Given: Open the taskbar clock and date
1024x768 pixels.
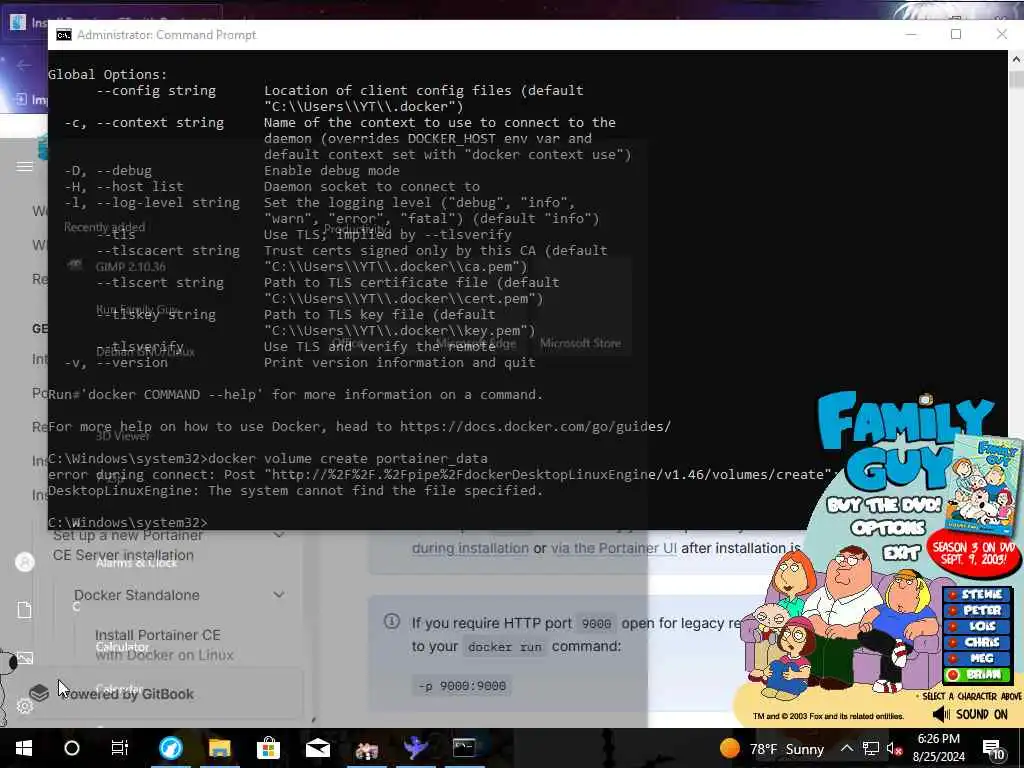Looking at the screenshot, I should 938,748.
